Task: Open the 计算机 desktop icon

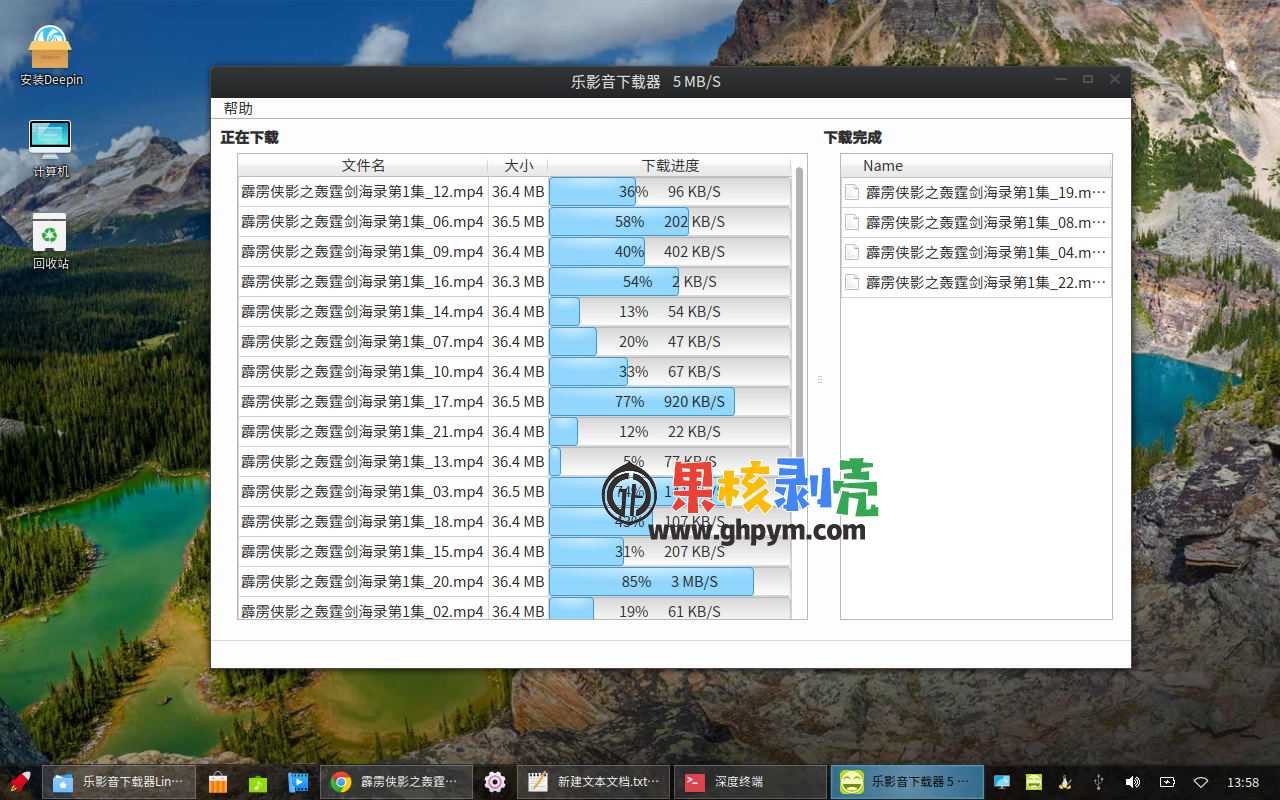Action: 50,149
